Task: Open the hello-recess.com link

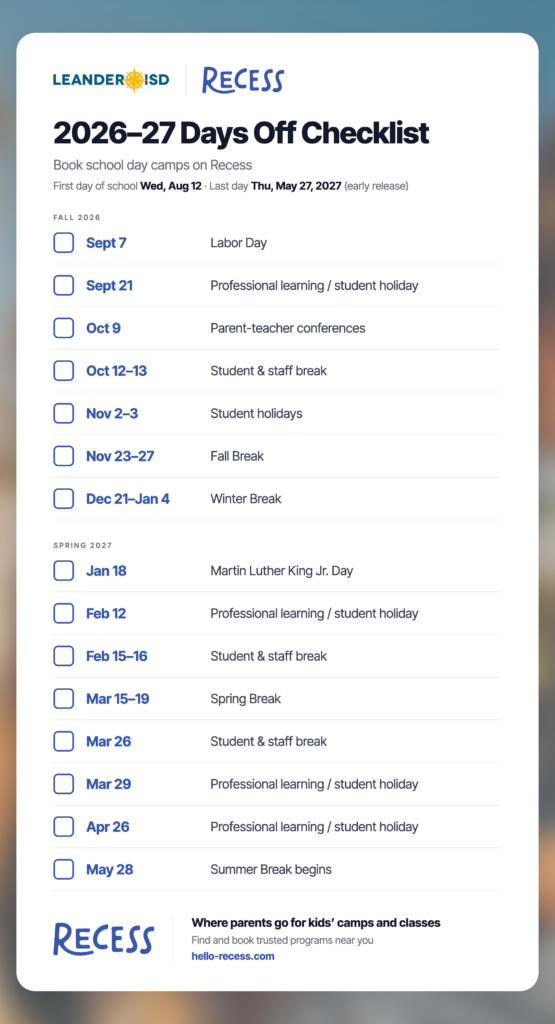Action: (232, 956)
